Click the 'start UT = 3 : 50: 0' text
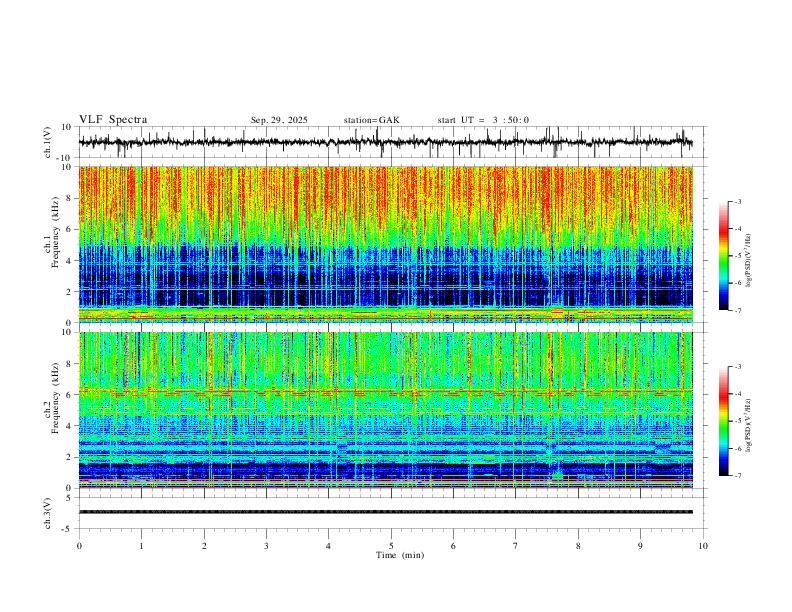792x612 pixels. [483, 120]
